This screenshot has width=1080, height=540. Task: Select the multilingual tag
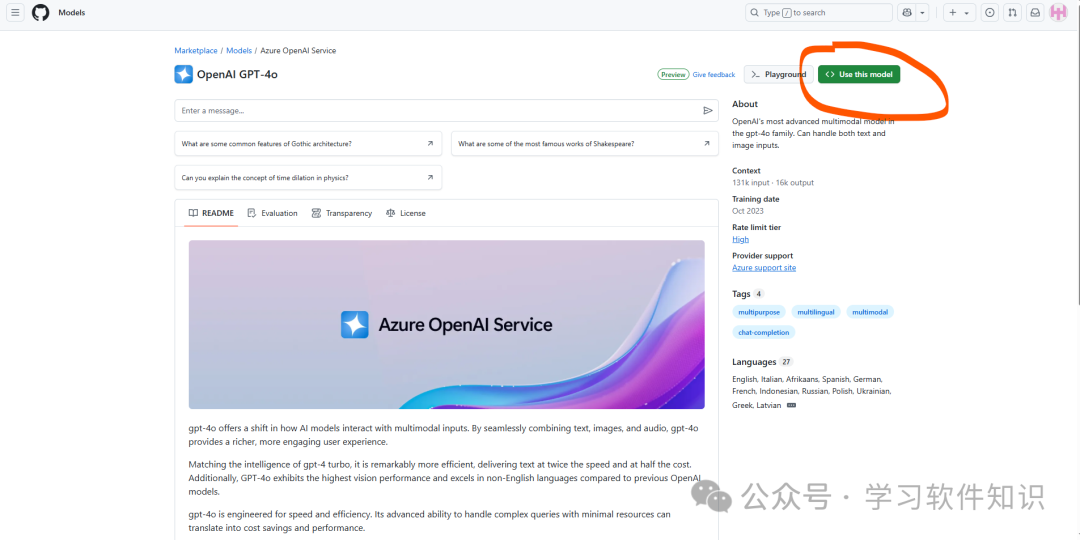click(x=816, y=312)
